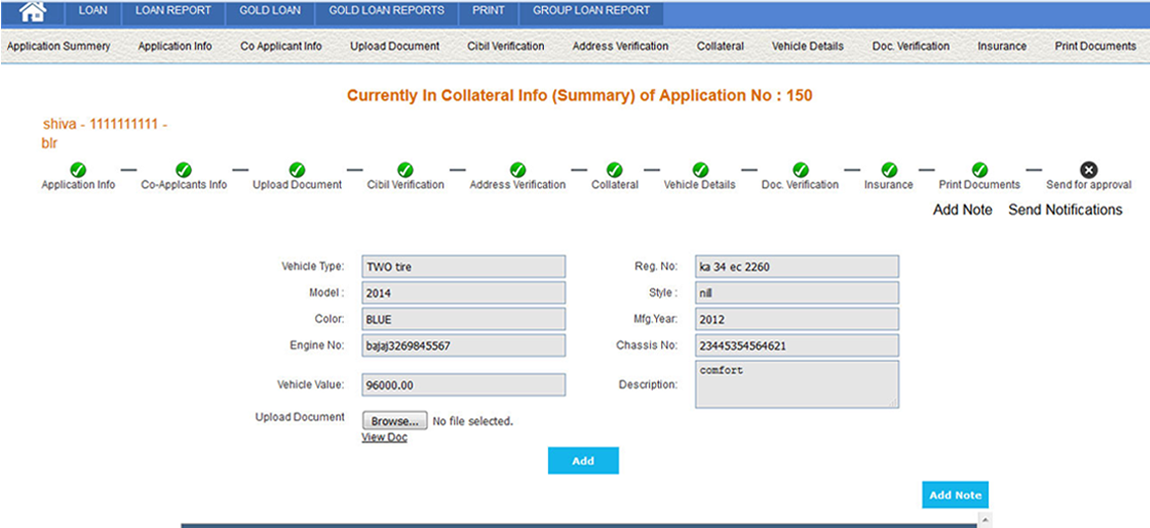Click the Mfg.Year field showing 2012

tap(797, 319)
